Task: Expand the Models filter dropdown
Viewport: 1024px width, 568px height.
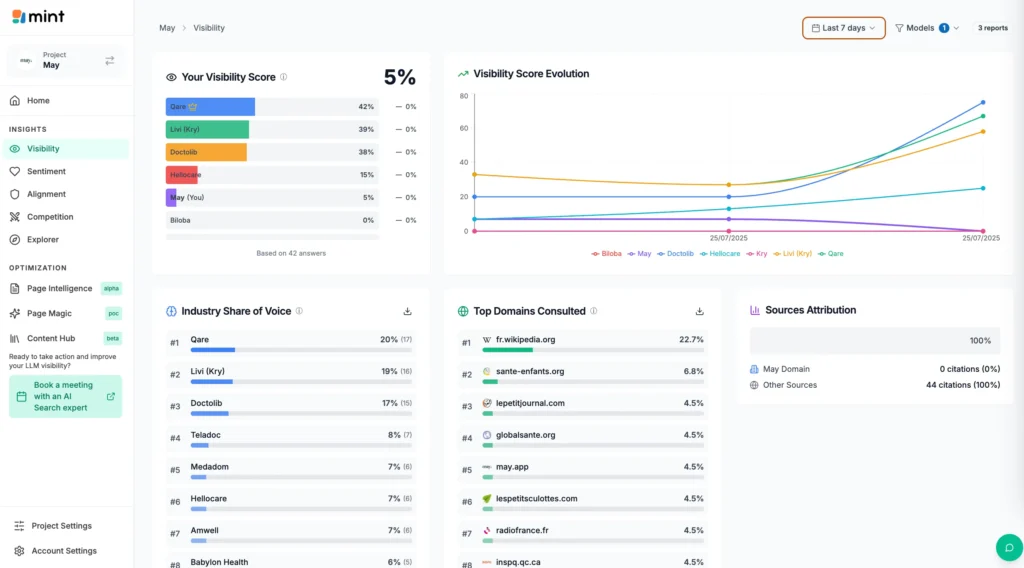Action: [x=926, y=28]
